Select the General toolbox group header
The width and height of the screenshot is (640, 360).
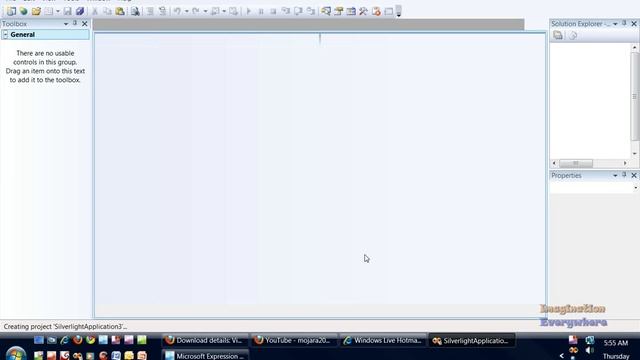pos(45,35)
